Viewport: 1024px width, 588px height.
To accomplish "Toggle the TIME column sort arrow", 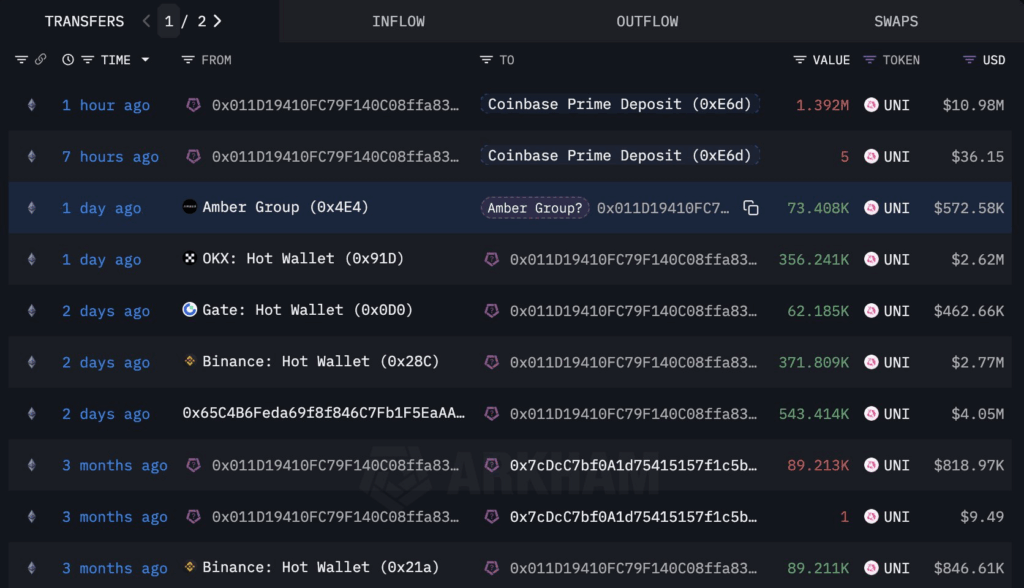I will tap(145, 60).
